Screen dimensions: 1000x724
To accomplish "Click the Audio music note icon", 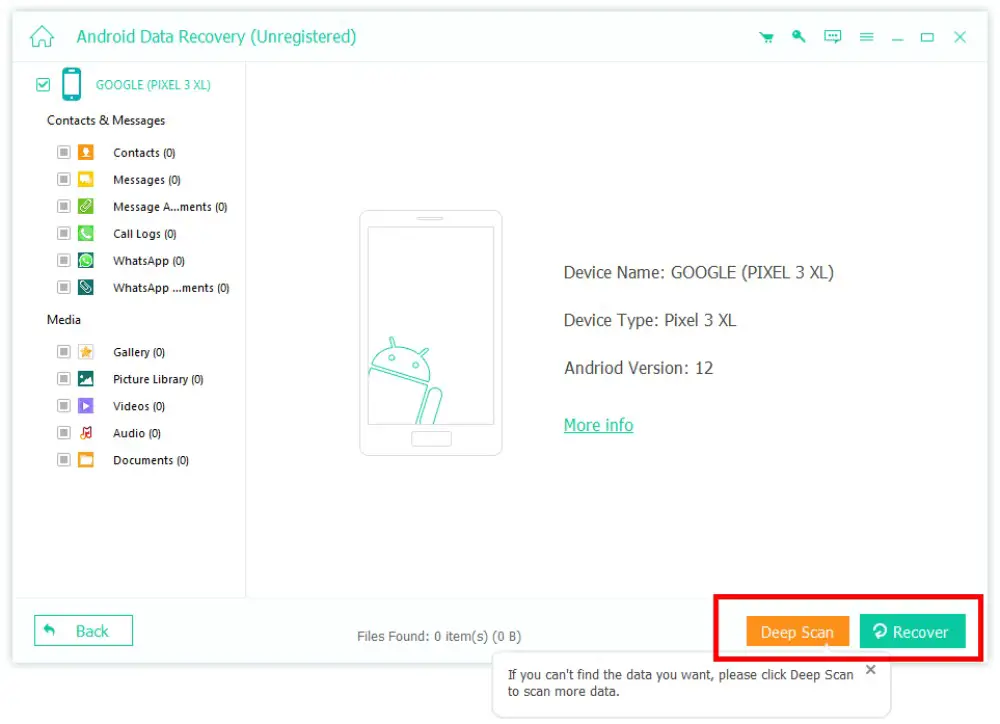I will point(85,432).
